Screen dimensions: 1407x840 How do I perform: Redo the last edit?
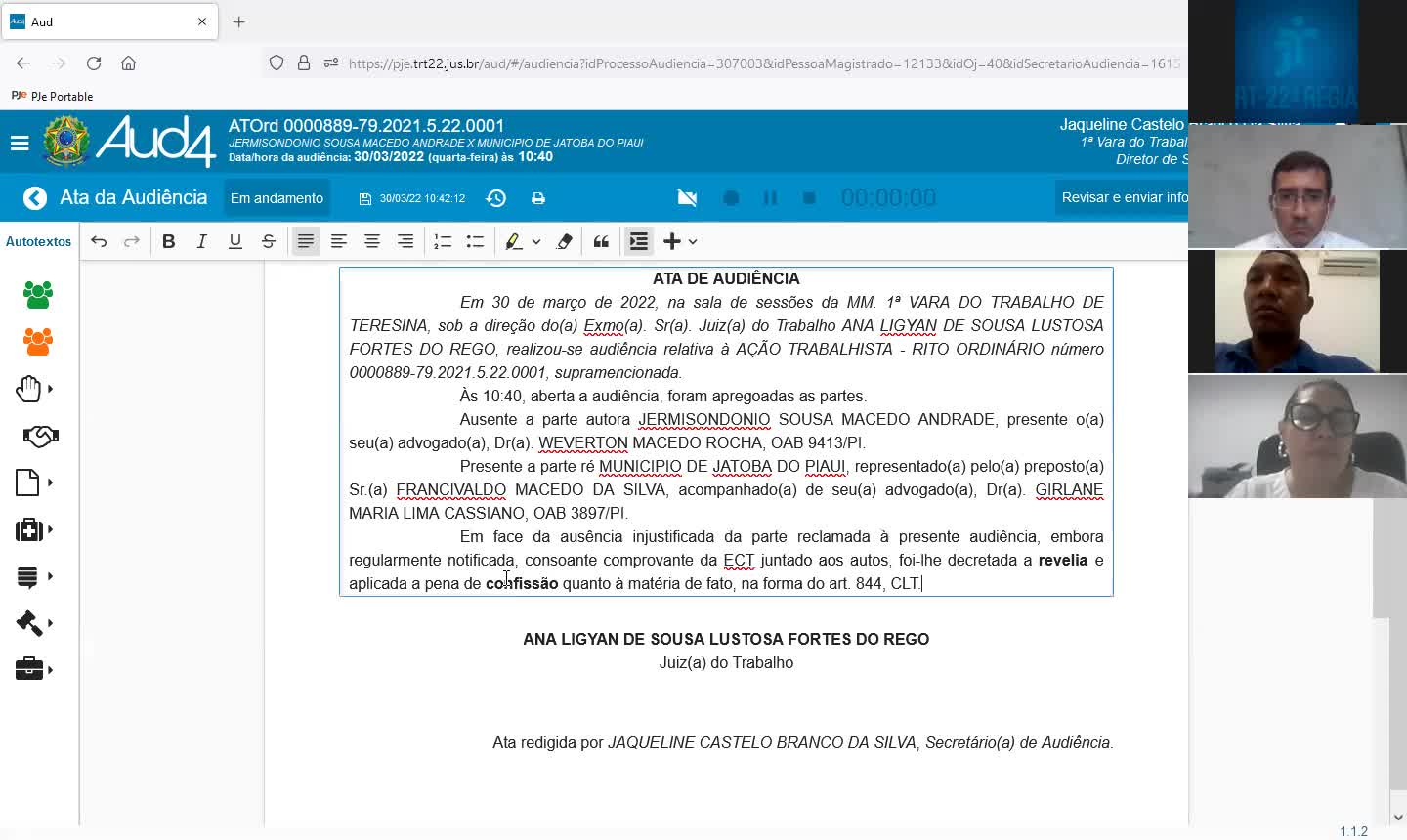(132, 241)
